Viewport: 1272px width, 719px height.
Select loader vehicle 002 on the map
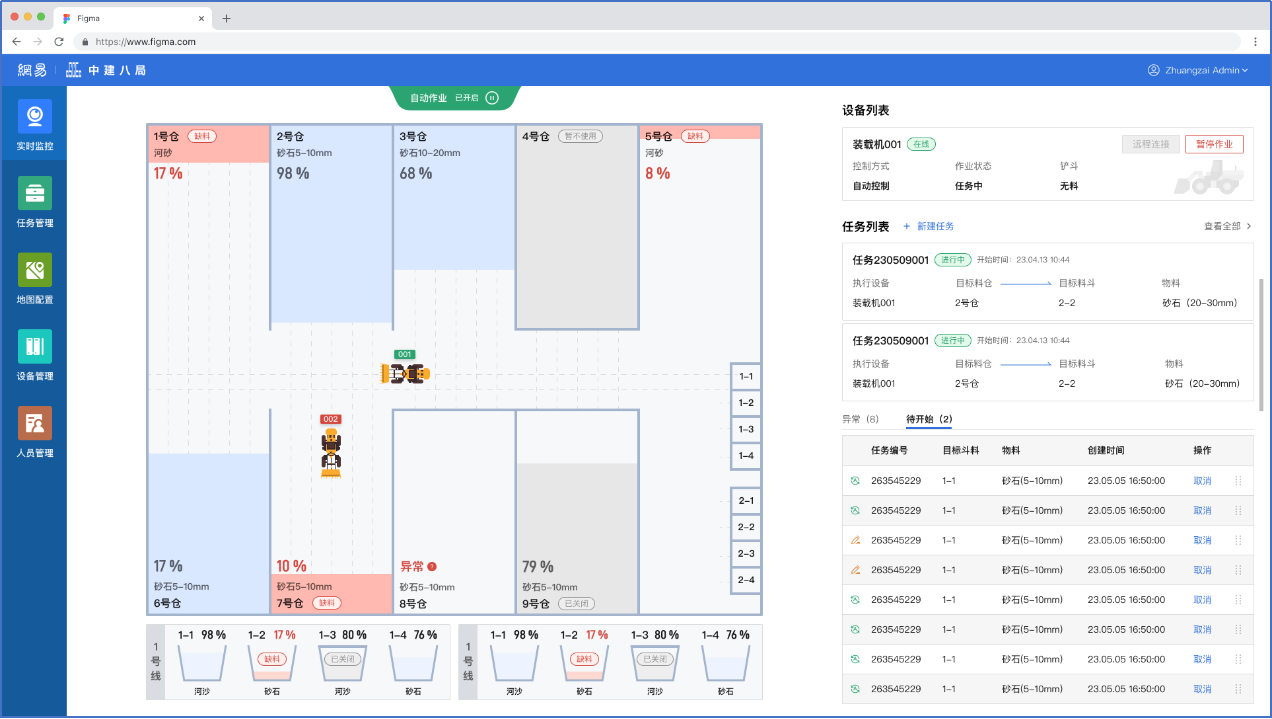(331, 454)
